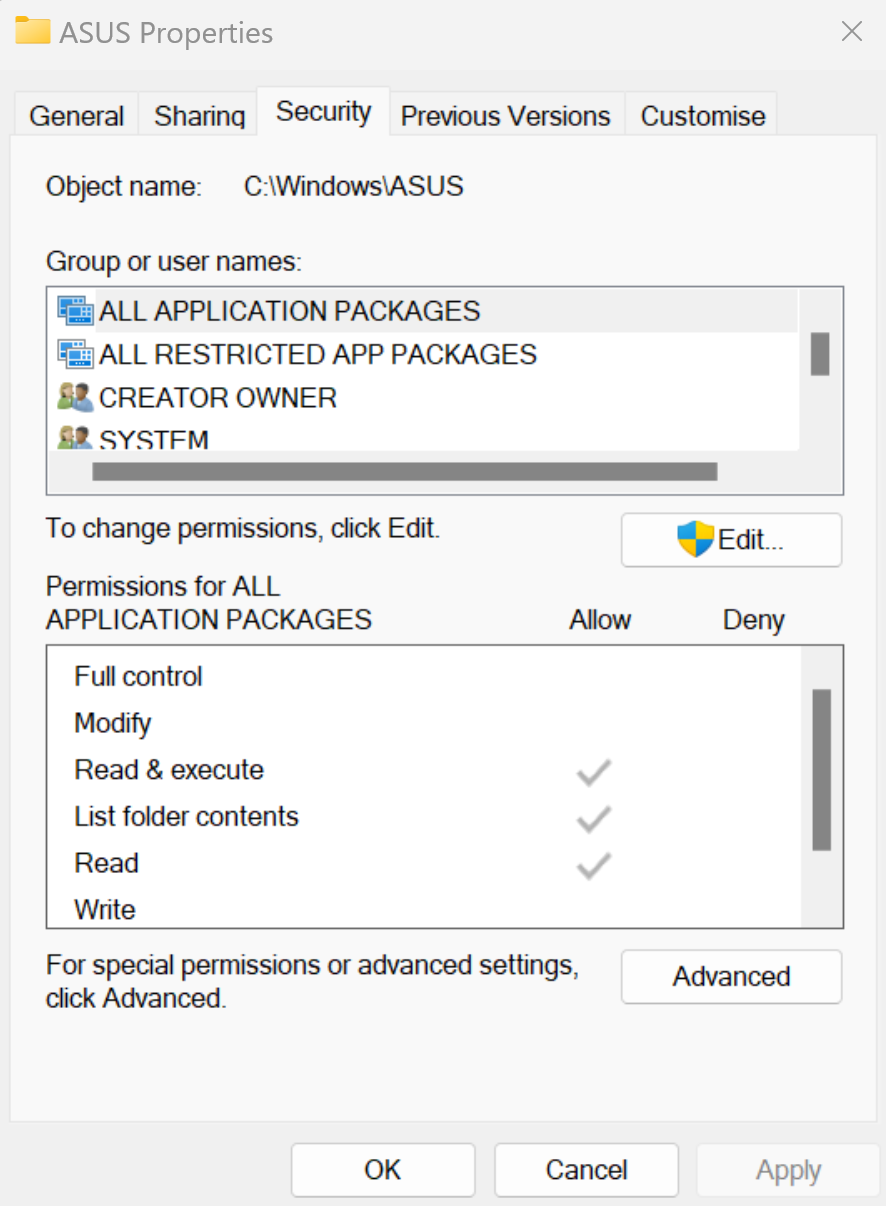Open Advanced security settings
This screenshot has width=886, height=1206.
tap(731, 977)
